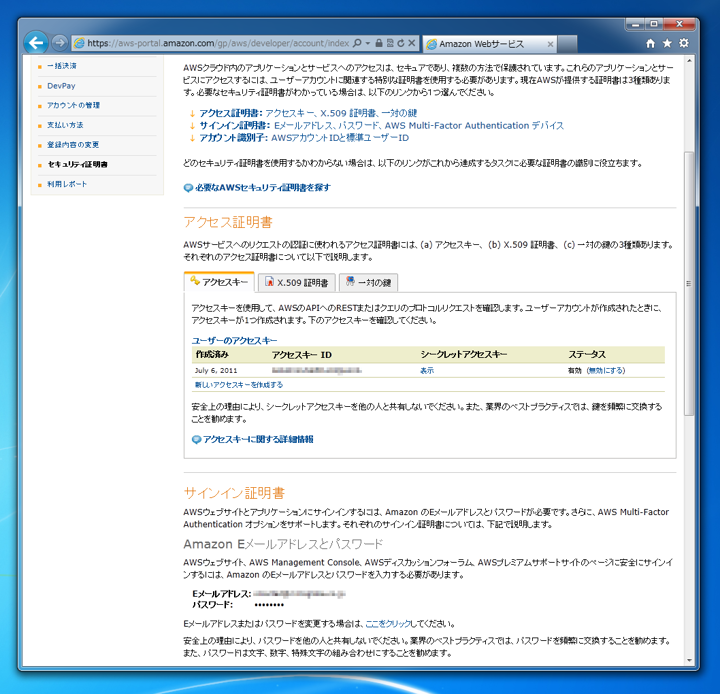Go back with the browser back arrow
The image size is (720, 694).
(36, 43)
